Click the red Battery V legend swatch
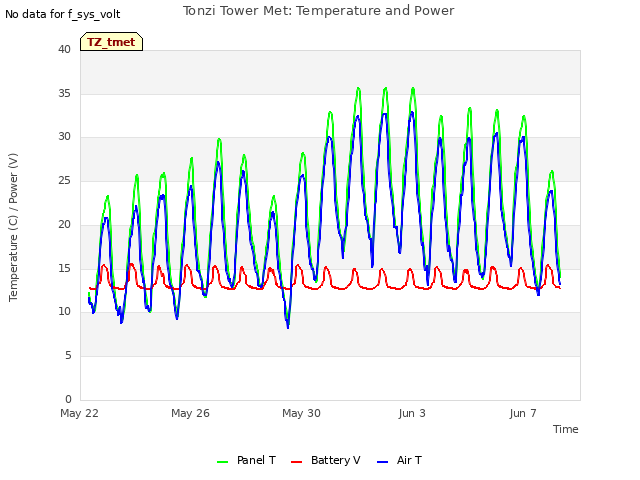Screen dimensions: 640x480 point(297,462)
